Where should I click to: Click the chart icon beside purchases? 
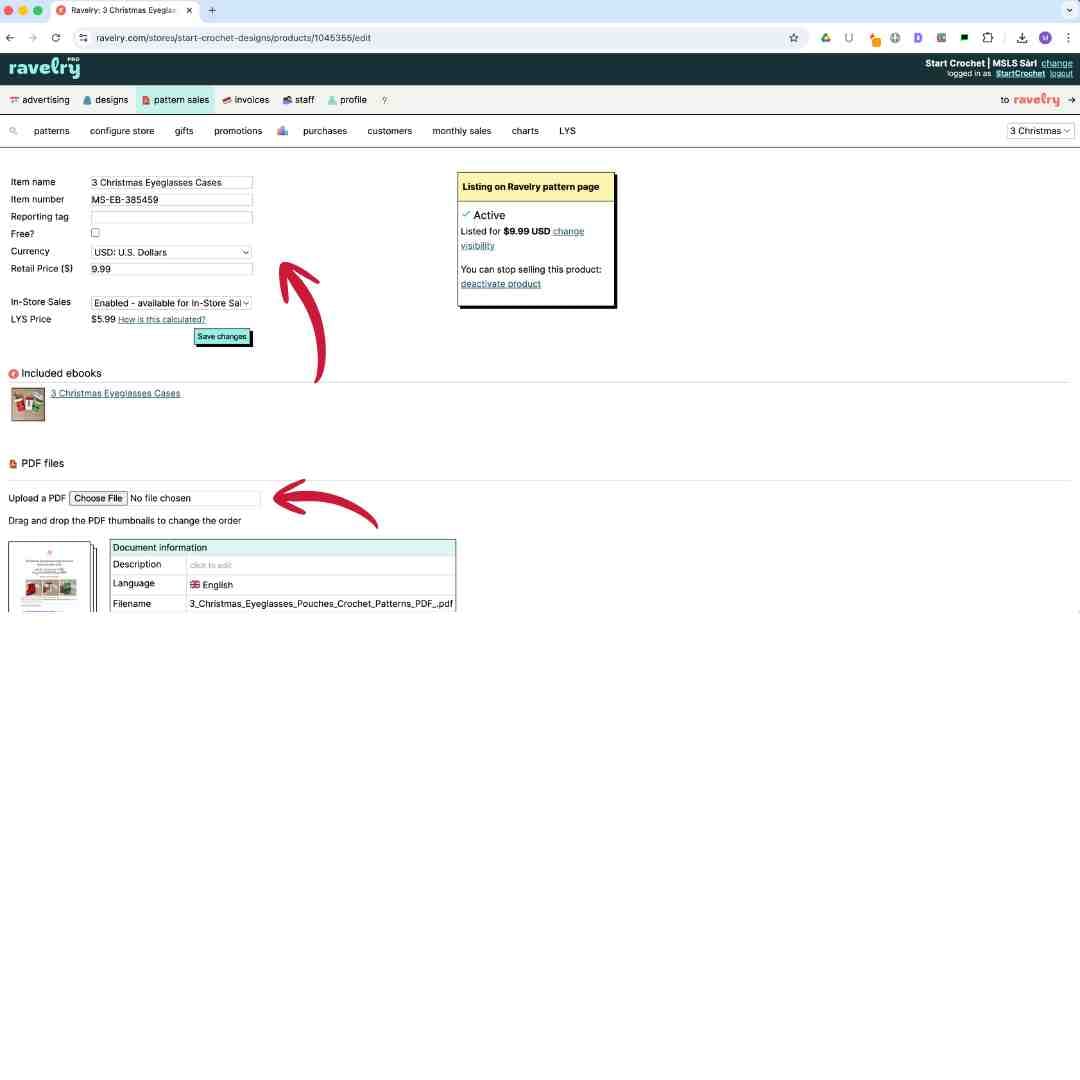click(x=282, y=130)
